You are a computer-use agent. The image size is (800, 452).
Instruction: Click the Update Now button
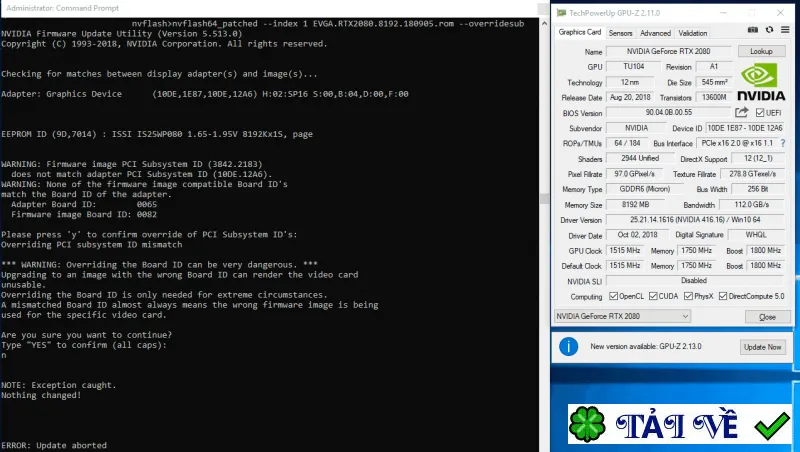tap(762, 347)
